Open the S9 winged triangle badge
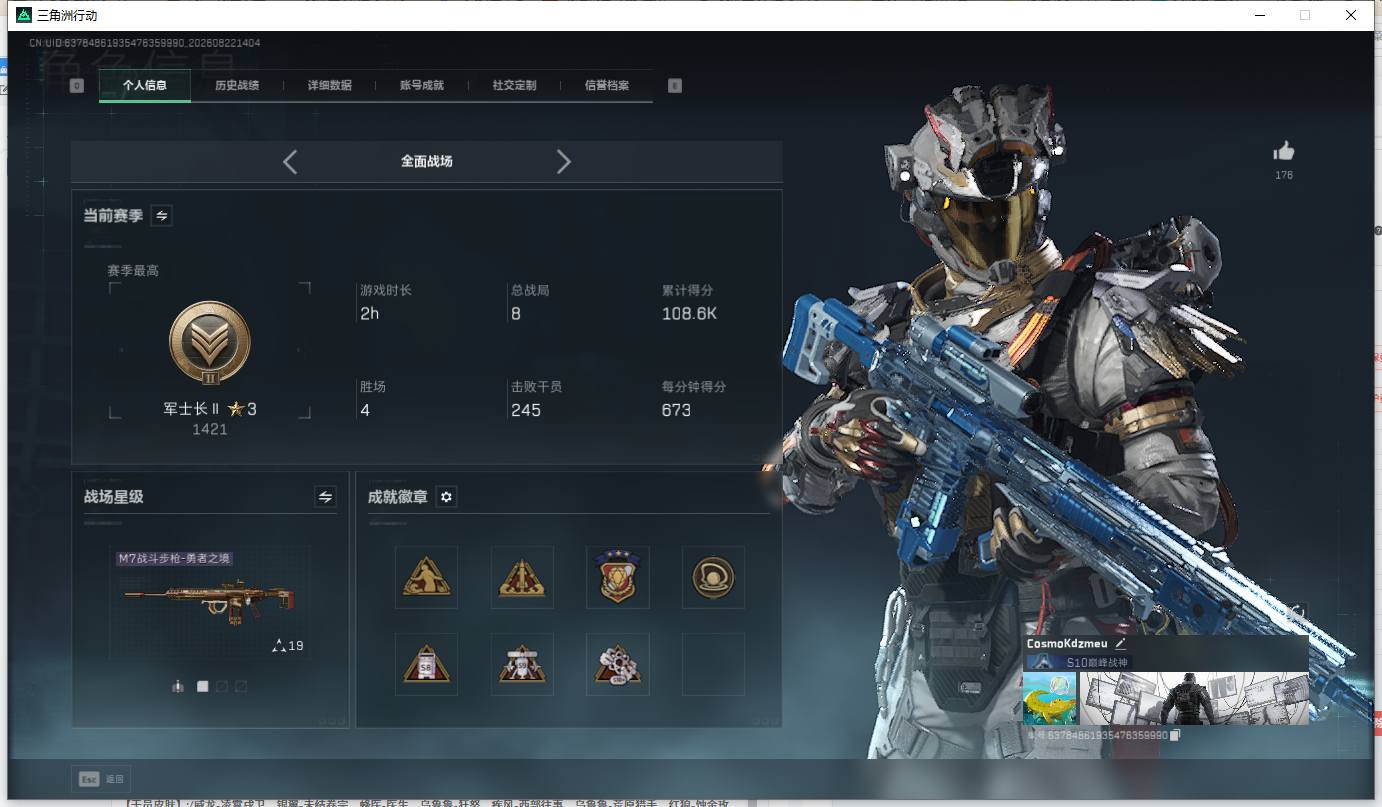 [x=522, y=664]
